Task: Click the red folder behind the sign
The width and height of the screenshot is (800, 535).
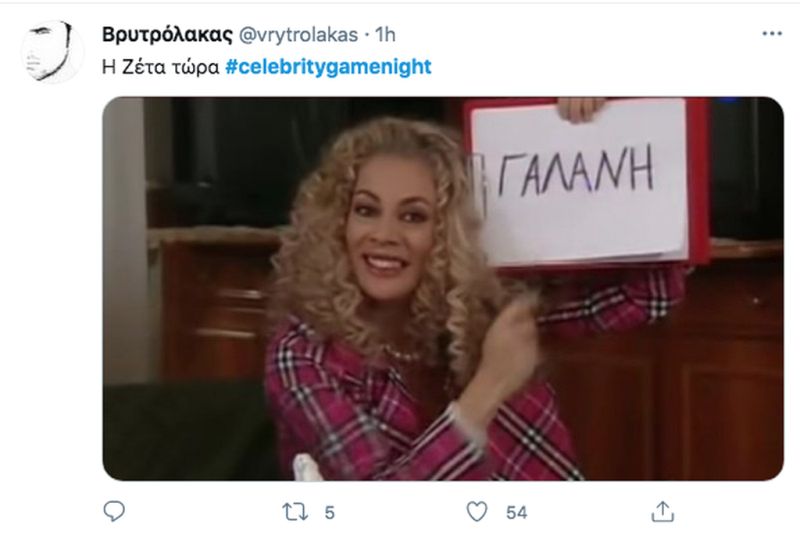Action: tap(698, 179)
